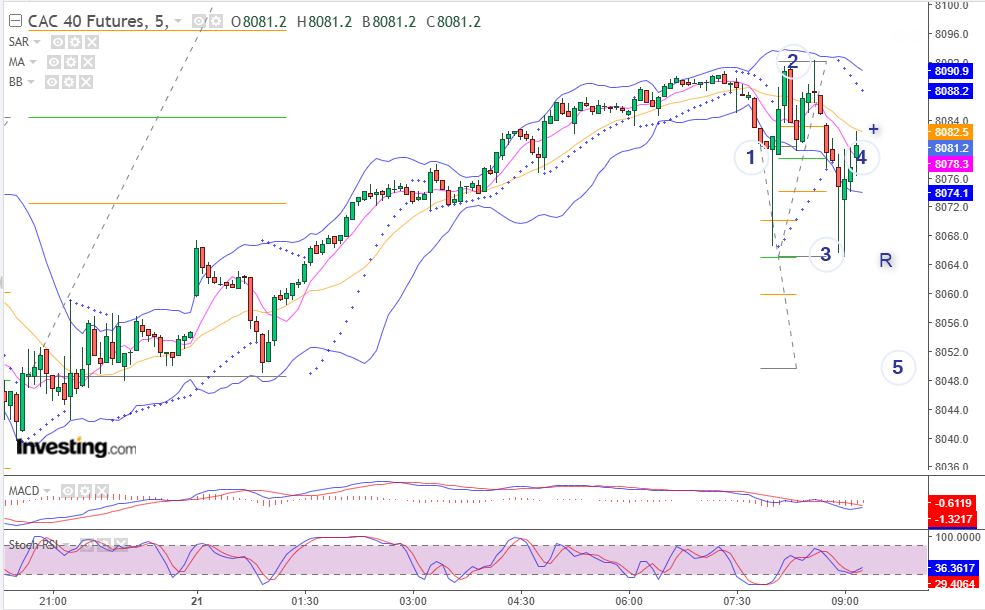Remove the SAR indicator
The height and width of the screenshot is (610, 985).
pos(92,42)
